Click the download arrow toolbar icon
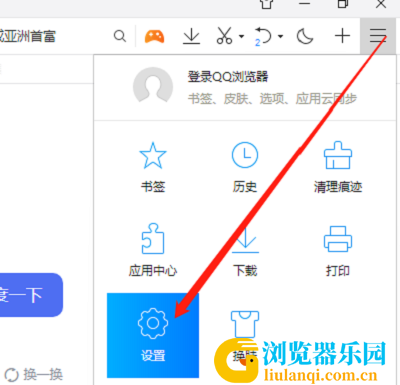This screenshot has height=385, width=400. [x=191, y=36]
